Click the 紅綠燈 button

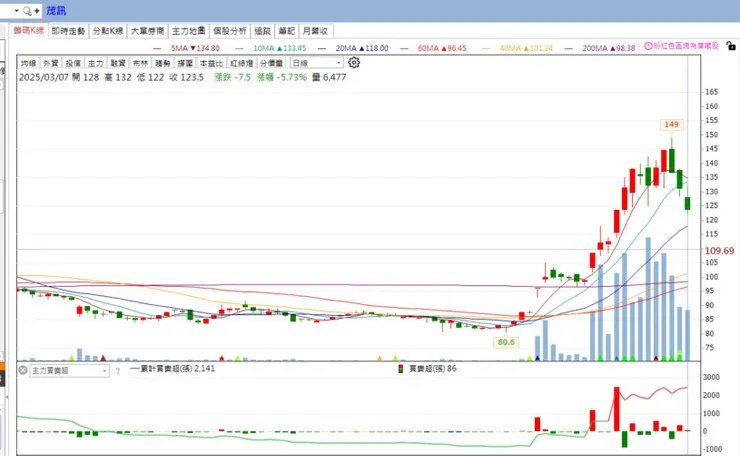(242, 63)
